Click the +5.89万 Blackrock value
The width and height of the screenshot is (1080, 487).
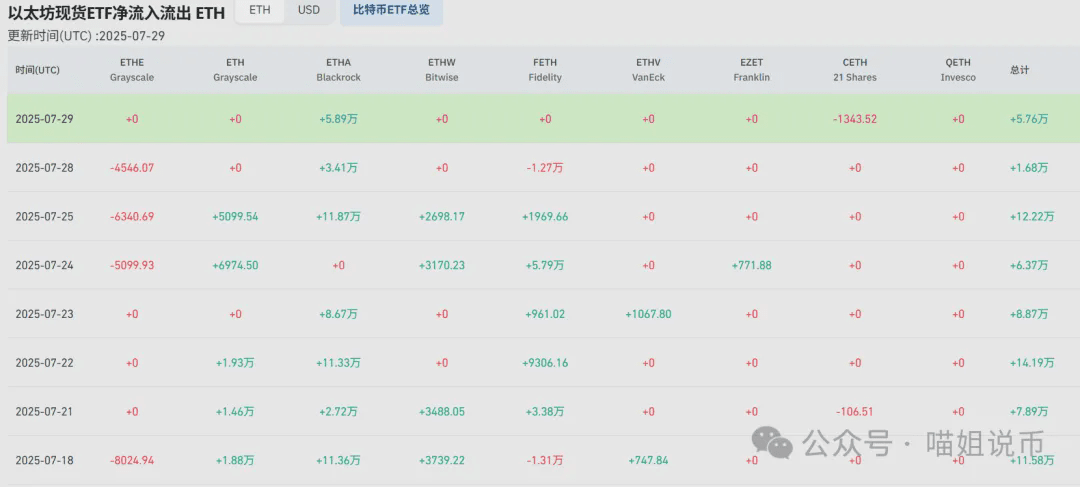pos(338,119)
